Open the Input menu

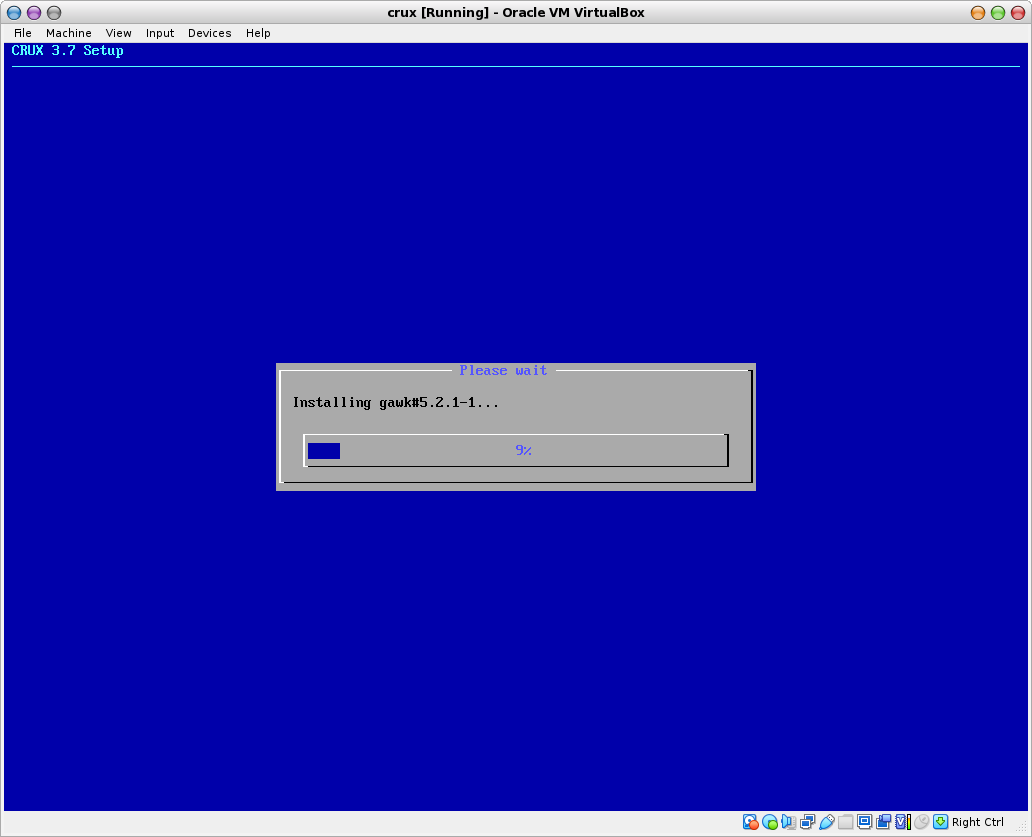(x=160, y=33)
